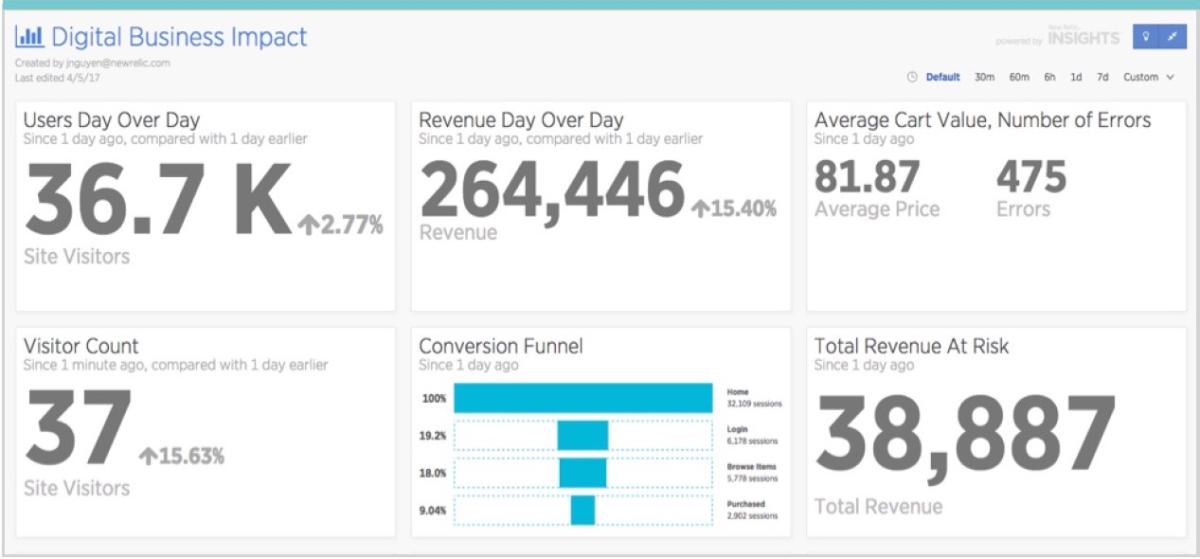Set time window to 60m
This screenshot has height=559, width=1200.
click(x=1018, y=77)
